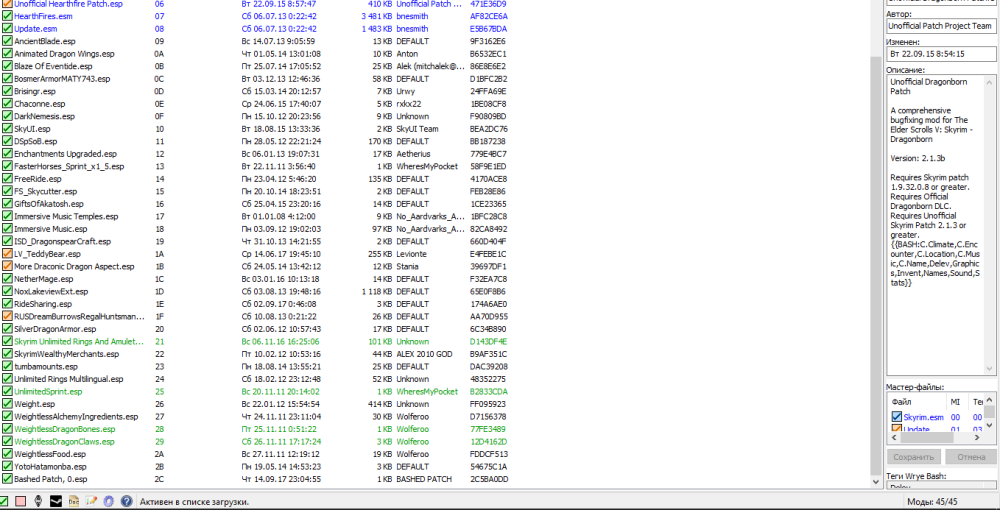Image resolution: width=1000 pixels, height=510 pixels.
Task: Select GiftsOfAkatosh.esp in the list
Action: [48, 204]
